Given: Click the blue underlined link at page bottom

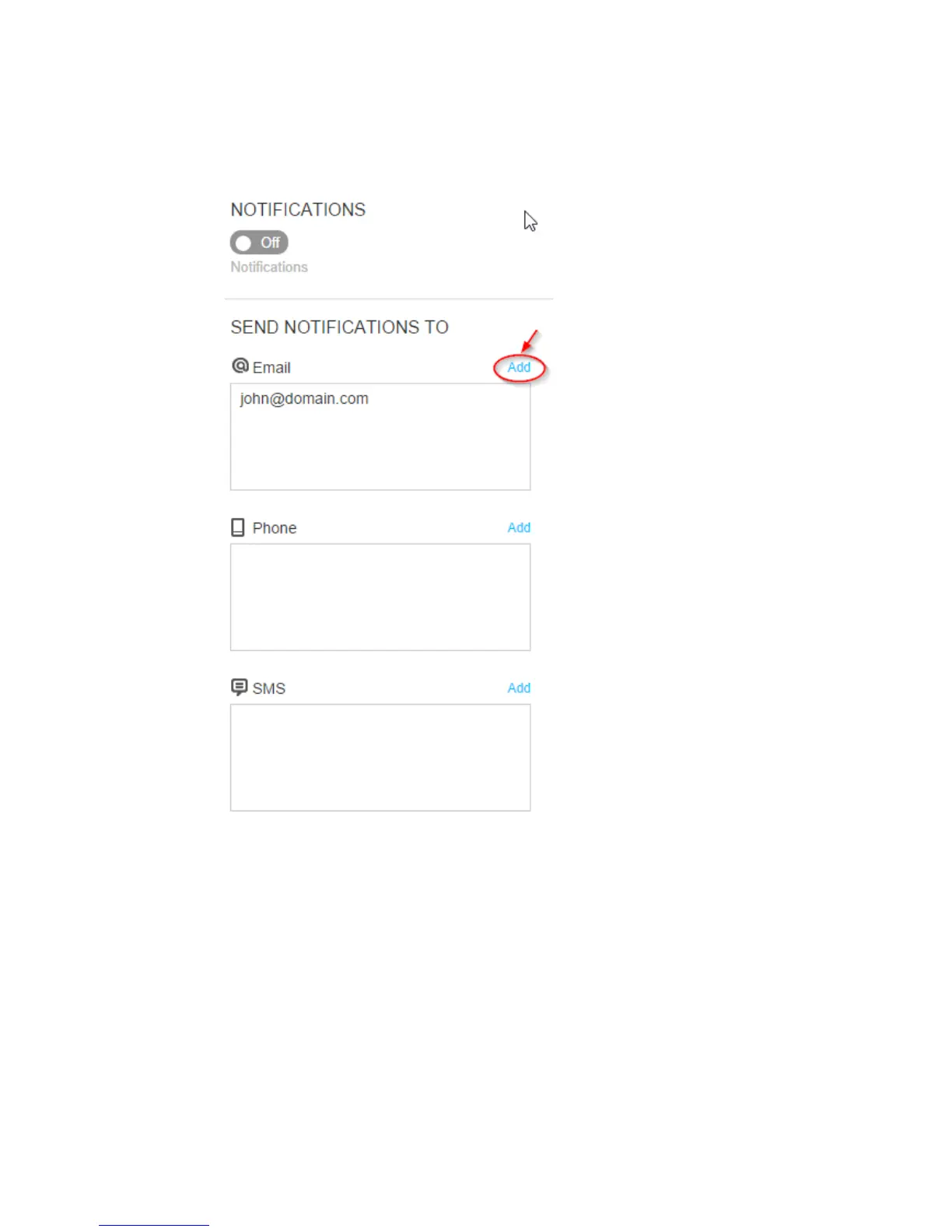Looking at the screenshot, I should click(154, 1225).
